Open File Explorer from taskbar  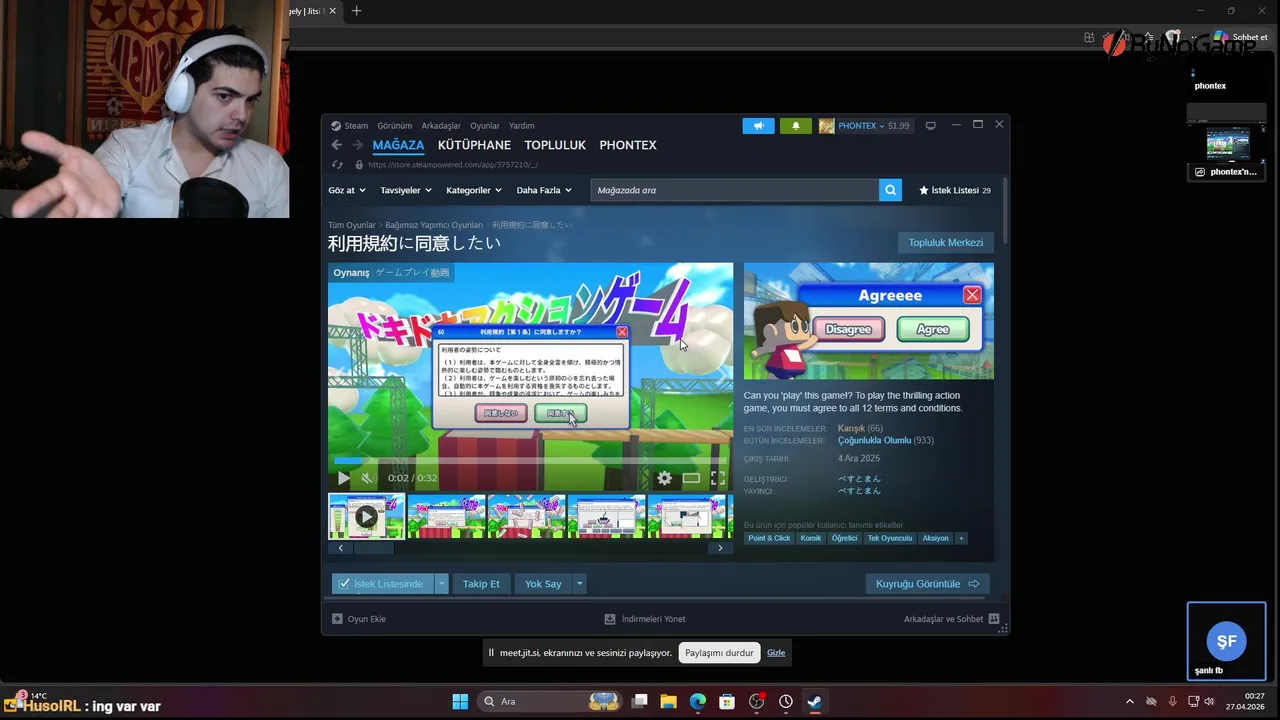[668, 701]
